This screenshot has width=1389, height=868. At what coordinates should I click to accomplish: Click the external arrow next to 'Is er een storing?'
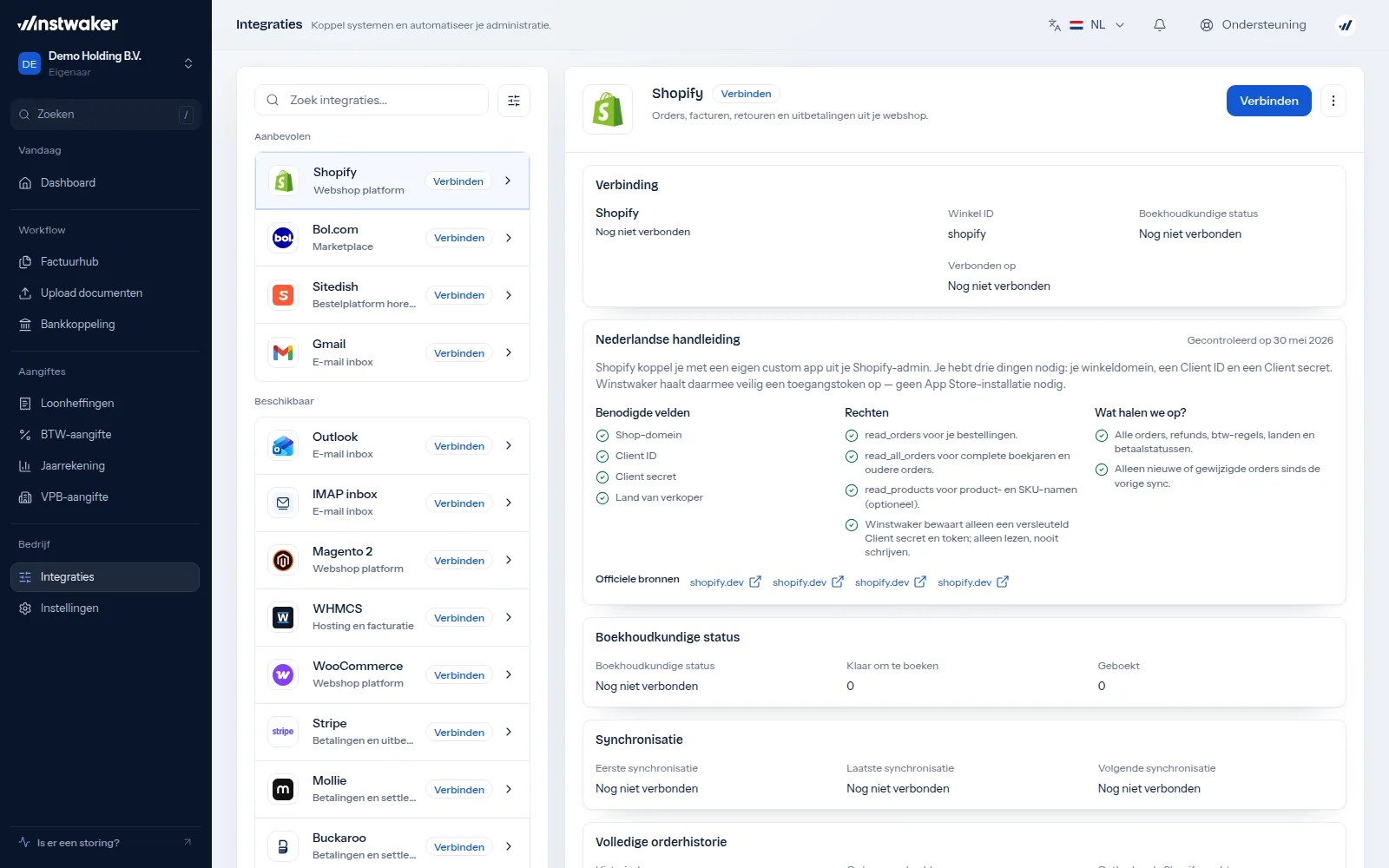pyautogui.click(x=188, y=842)
